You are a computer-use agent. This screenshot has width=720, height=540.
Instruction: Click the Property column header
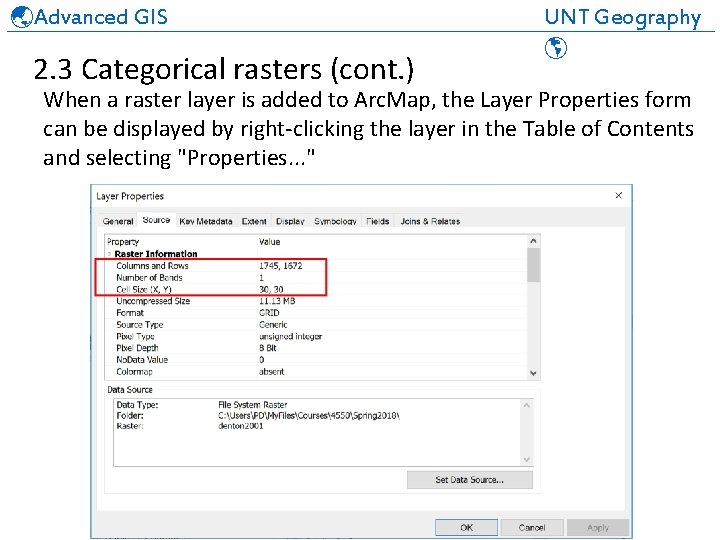[123, 242]
